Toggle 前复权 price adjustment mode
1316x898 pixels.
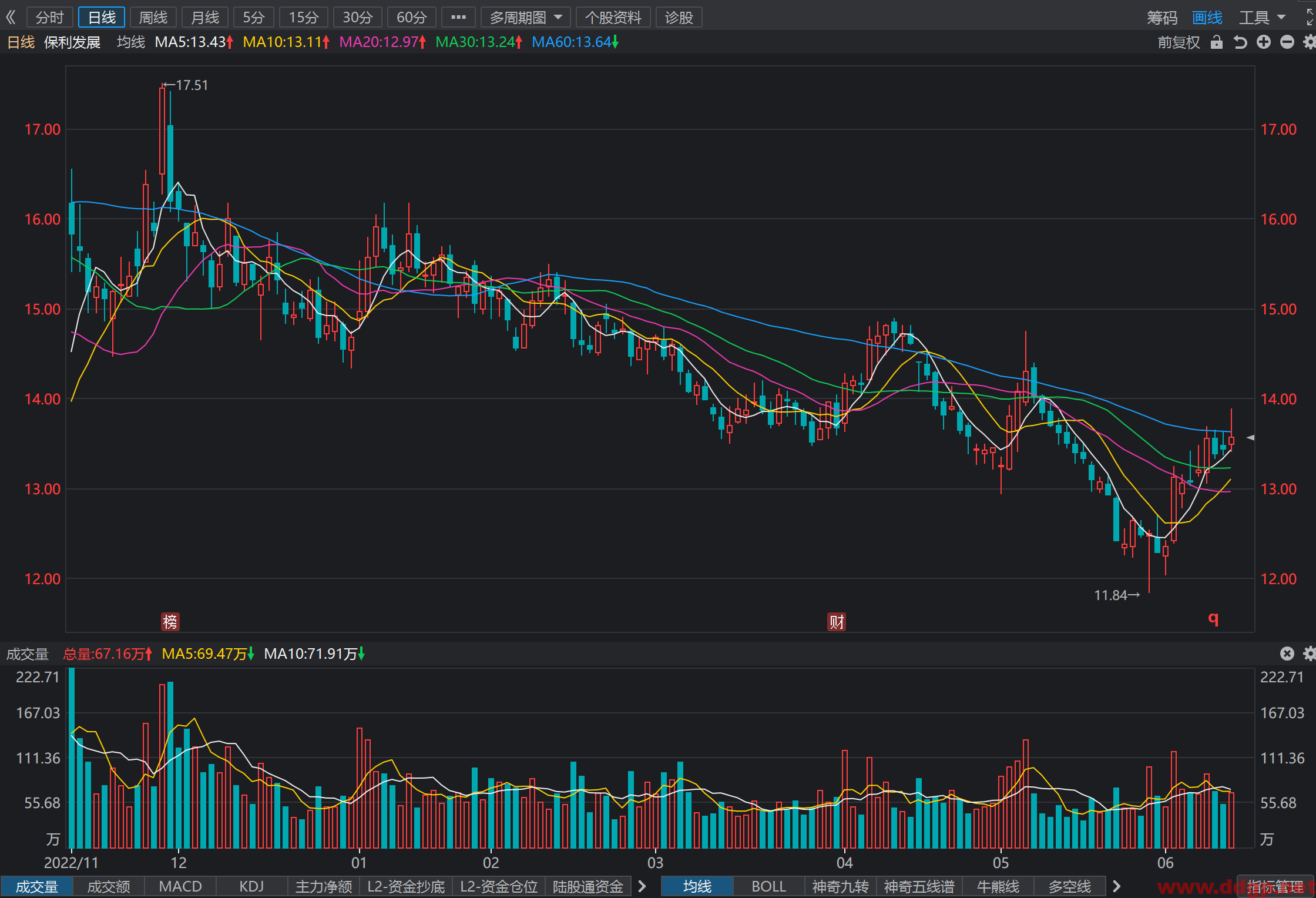click(x=1179, y=42)
